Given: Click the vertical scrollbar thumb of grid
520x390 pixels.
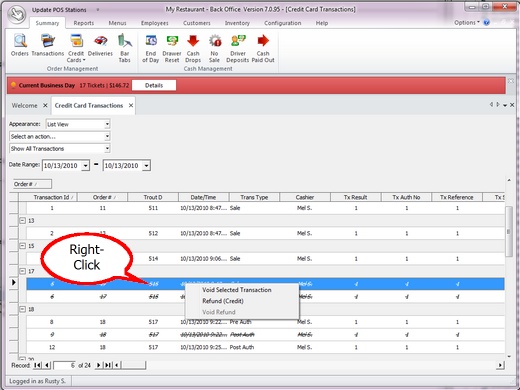Looking at the screenshot, I should pos(508,231).
